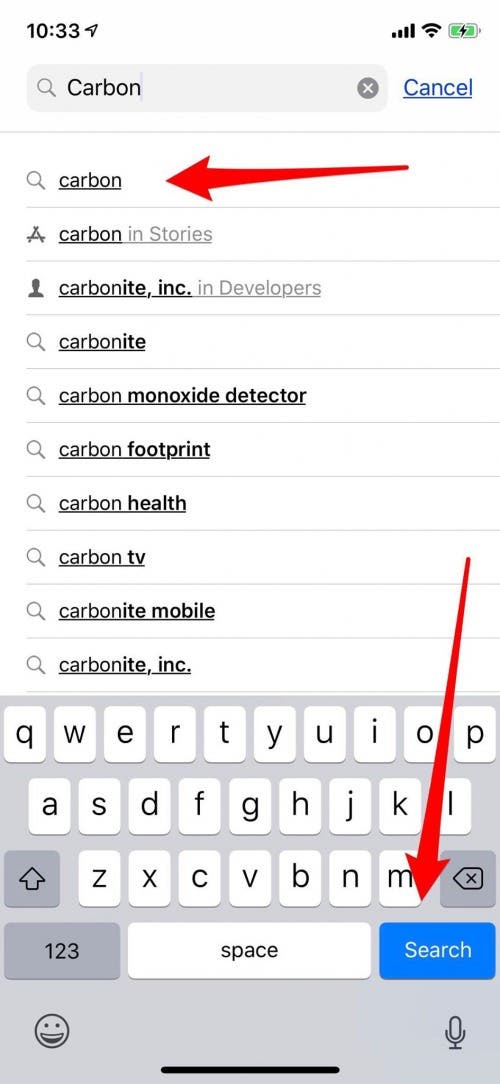Viewport: 500px width, 1084px height.
Task: Tap the emoji keyboard icon
Action: [x=52, y=1032]
